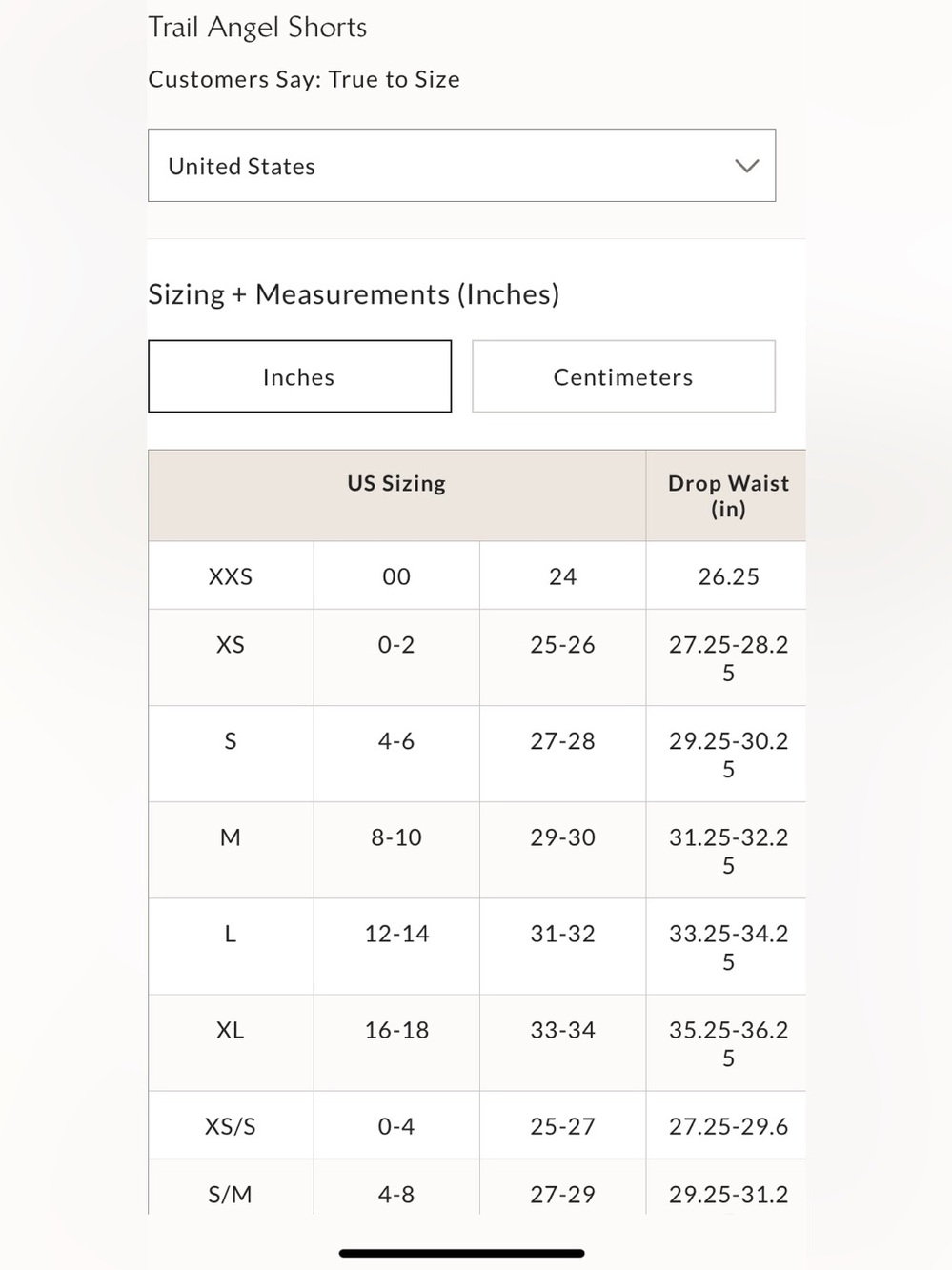Click the M size row label

pos(231,837)
